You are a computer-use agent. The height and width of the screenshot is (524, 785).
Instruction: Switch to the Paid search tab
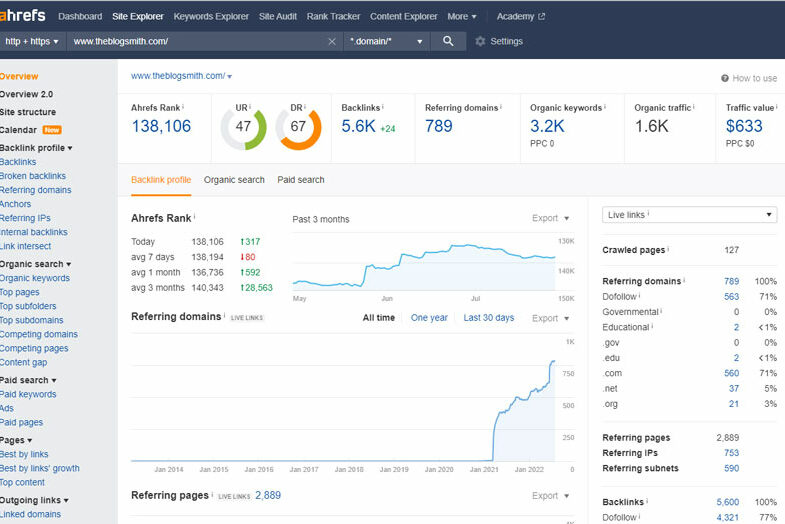tap(301, 180)
